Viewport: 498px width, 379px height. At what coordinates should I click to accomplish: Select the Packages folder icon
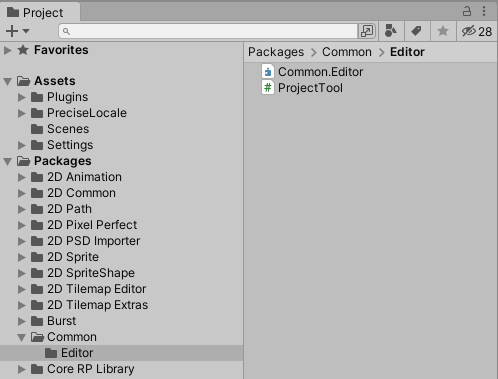[24, 161]
